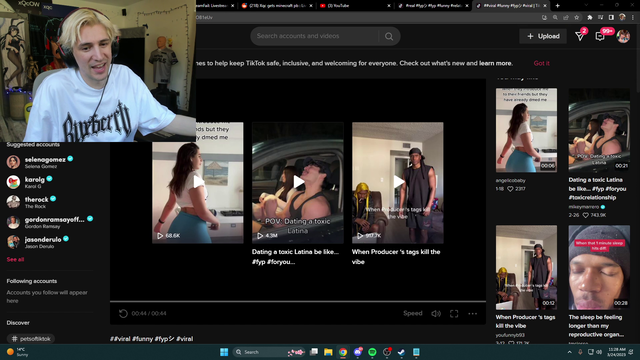Click the Windows taskbar Search box
Image resolution: width=640 pixels, height=360 pixels.
[269, 352]
